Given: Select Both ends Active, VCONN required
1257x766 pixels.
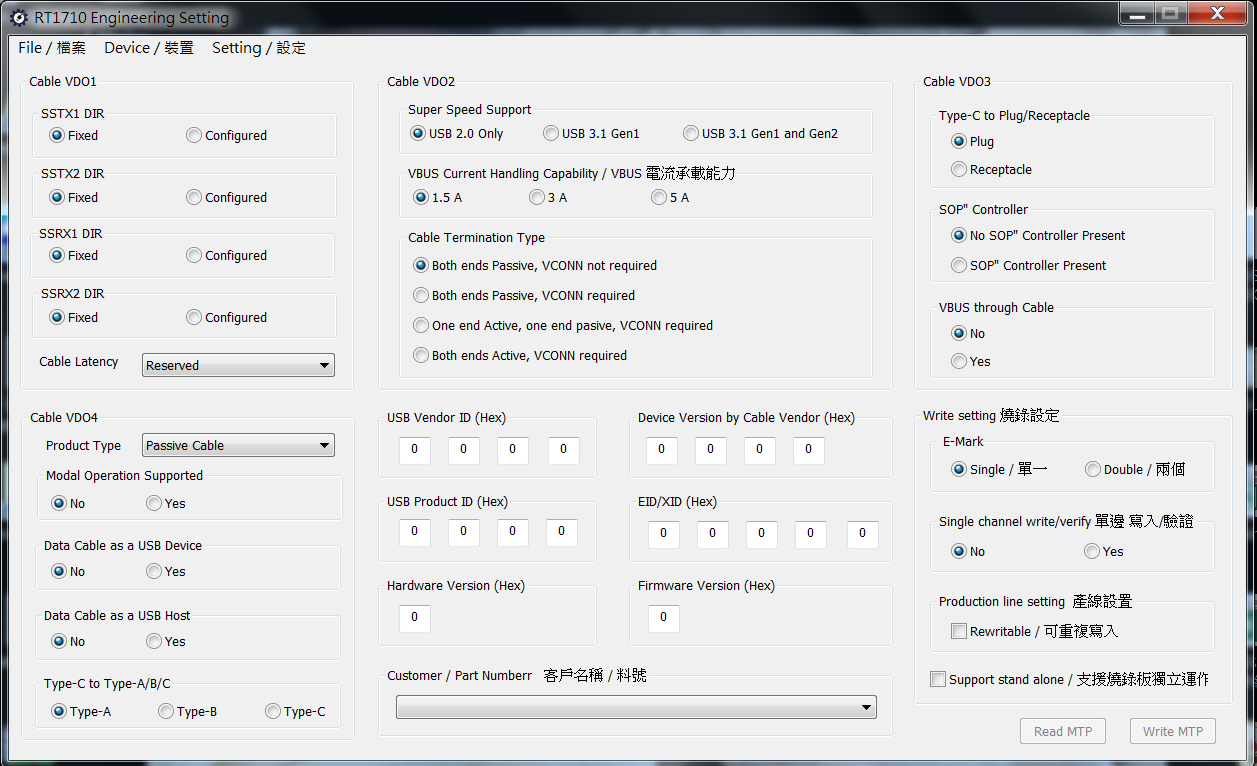Looking at the screenshot, I should click(422, 356).
